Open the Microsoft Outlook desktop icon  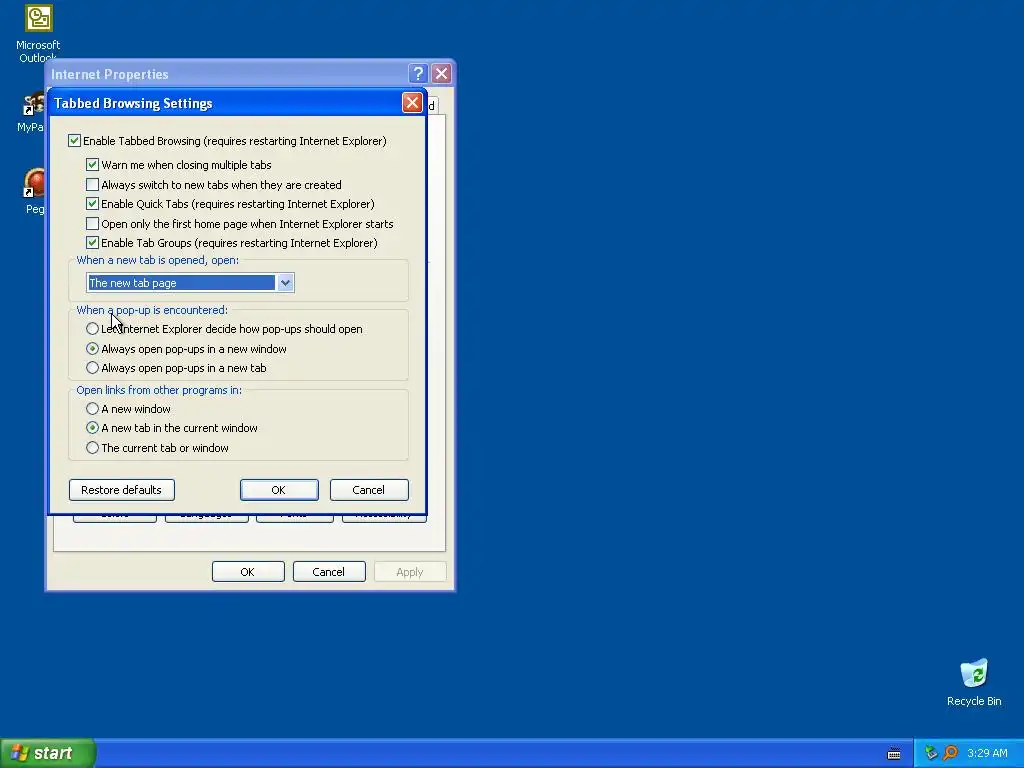pyautogui.click(x=38, y=33)
